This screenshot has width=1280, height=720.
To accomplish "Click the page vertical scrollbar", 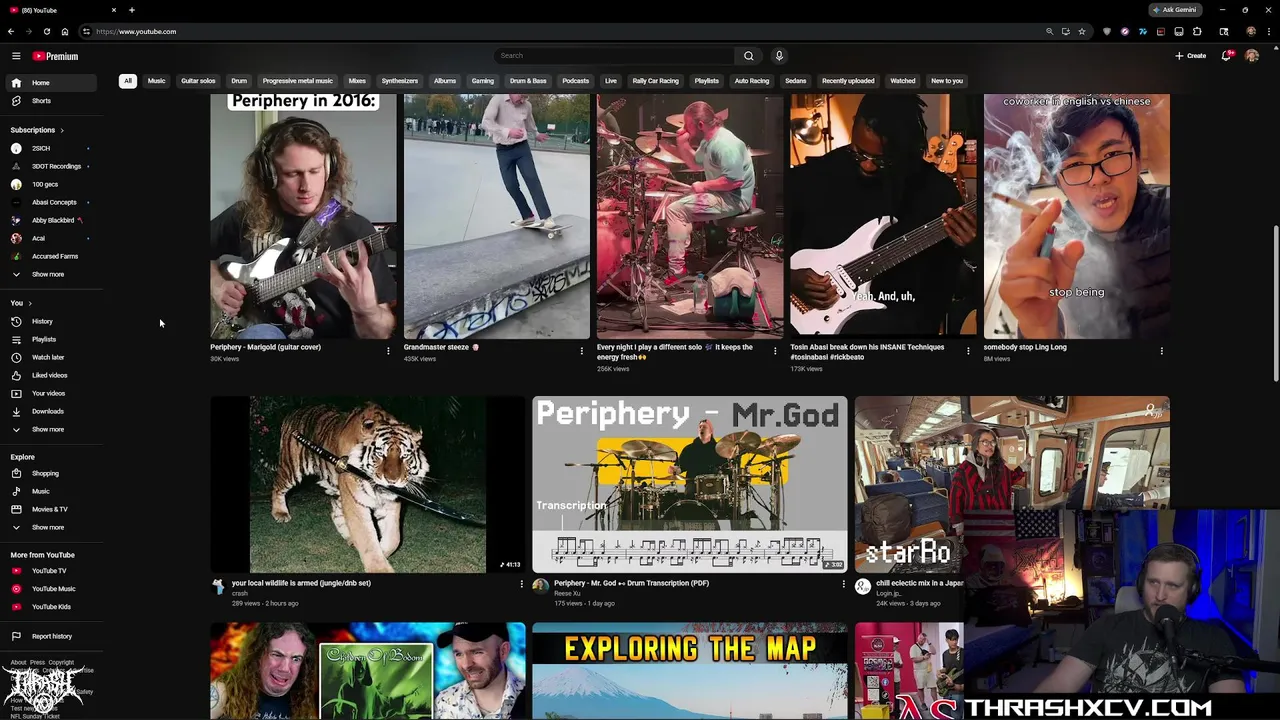I will click(x=1275, y=303).
